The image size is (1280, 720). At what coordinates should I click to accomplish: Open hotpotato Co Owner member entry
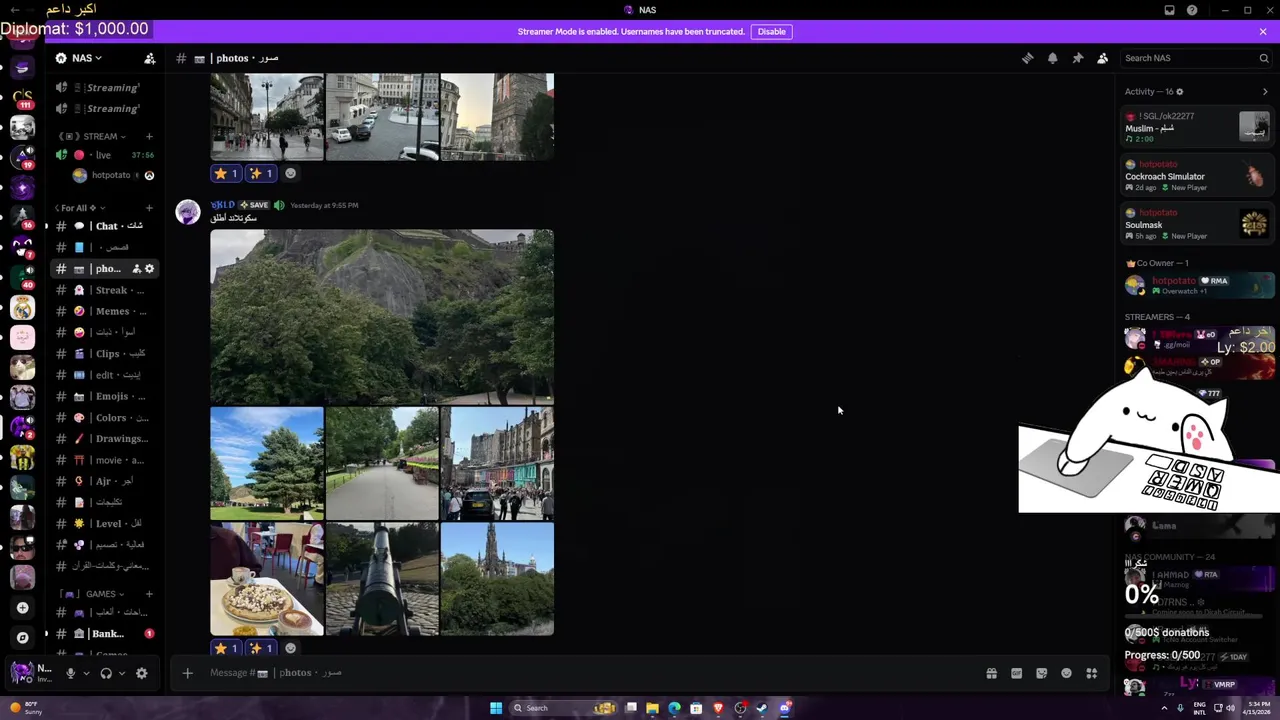(1197, 285)
